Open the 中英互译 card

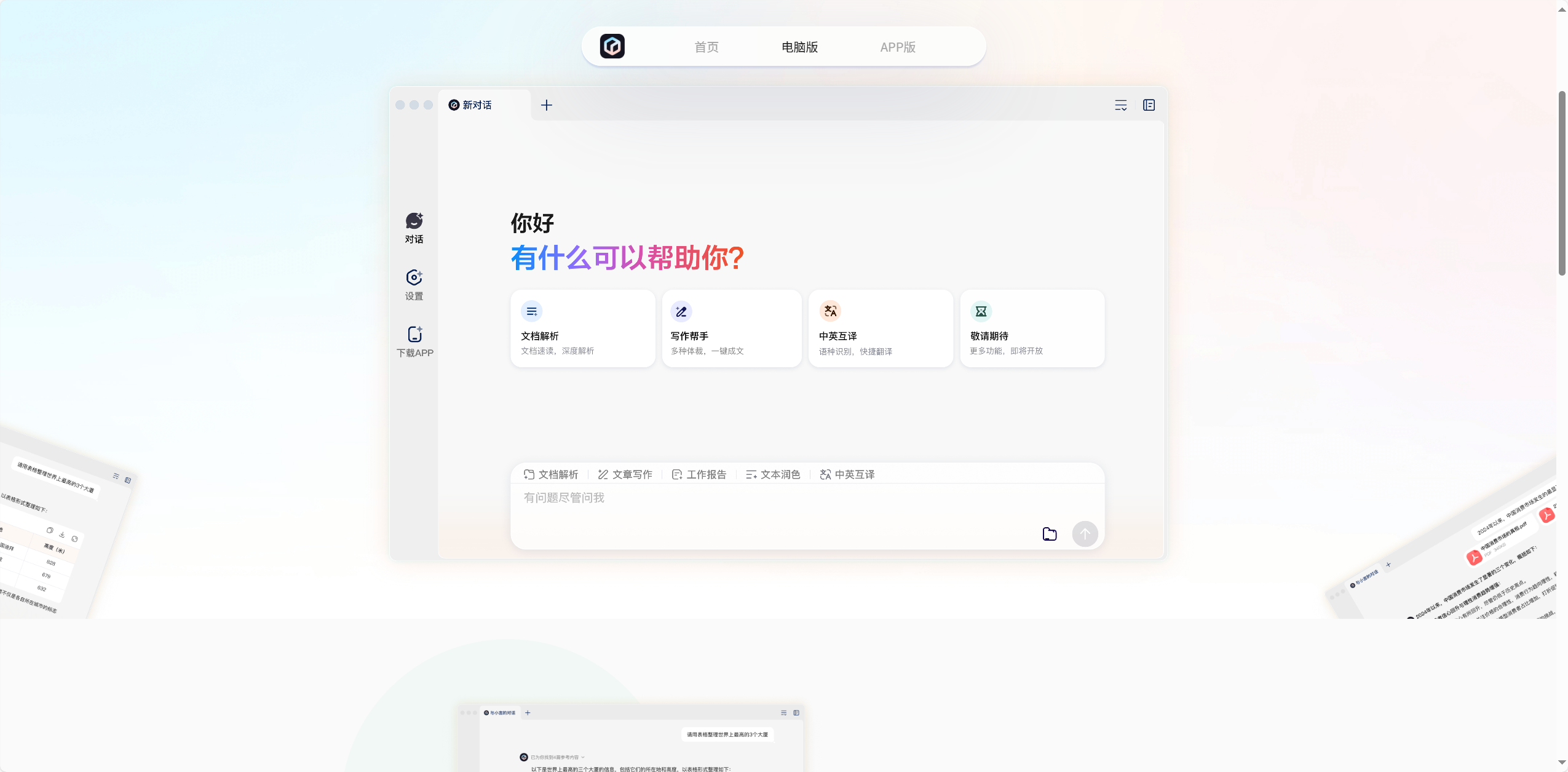881,328
